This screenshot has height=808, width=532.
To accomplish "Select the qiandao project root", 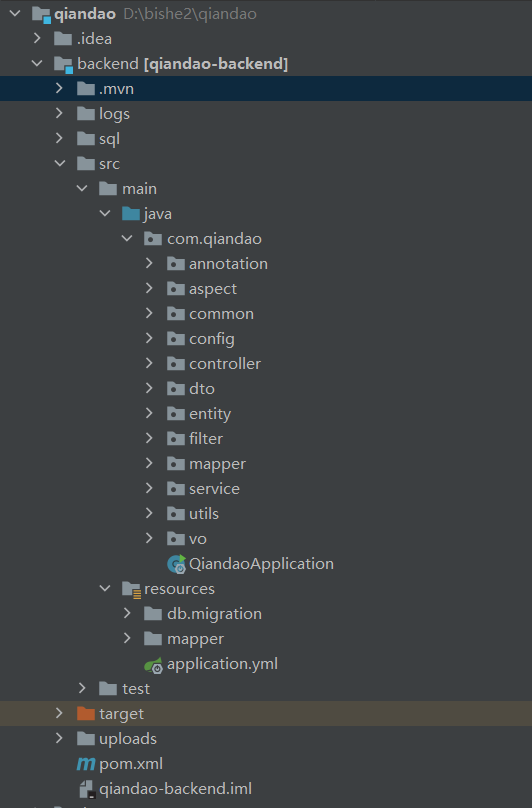I will tap(85, 13).
